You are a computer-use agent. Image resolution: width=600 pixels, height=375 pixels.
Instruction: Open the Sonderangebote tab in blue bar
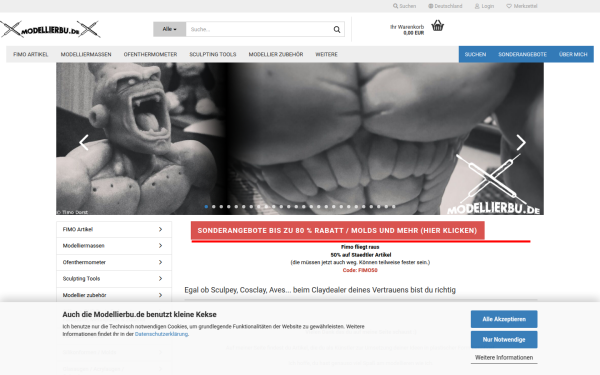[522, 54]
